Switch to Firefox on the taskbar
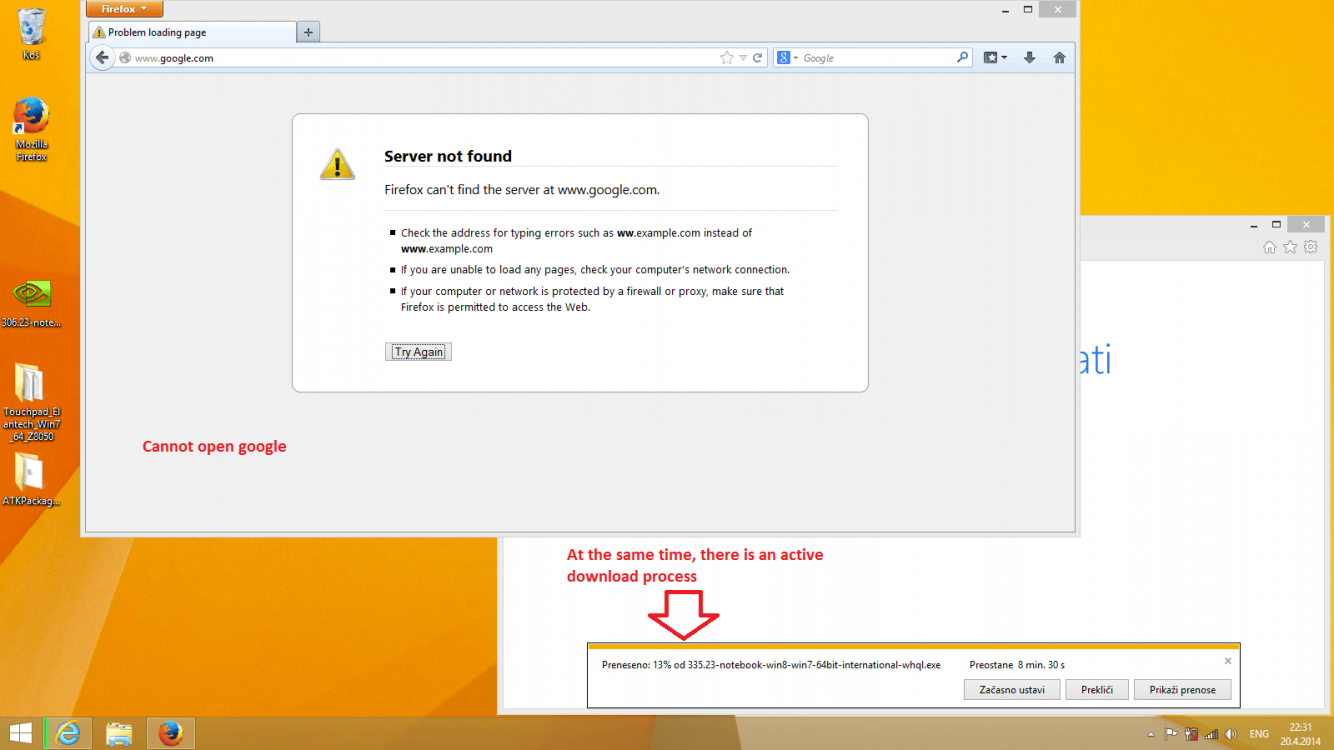Screen dimensions: 1334x750 coord(170,734)
